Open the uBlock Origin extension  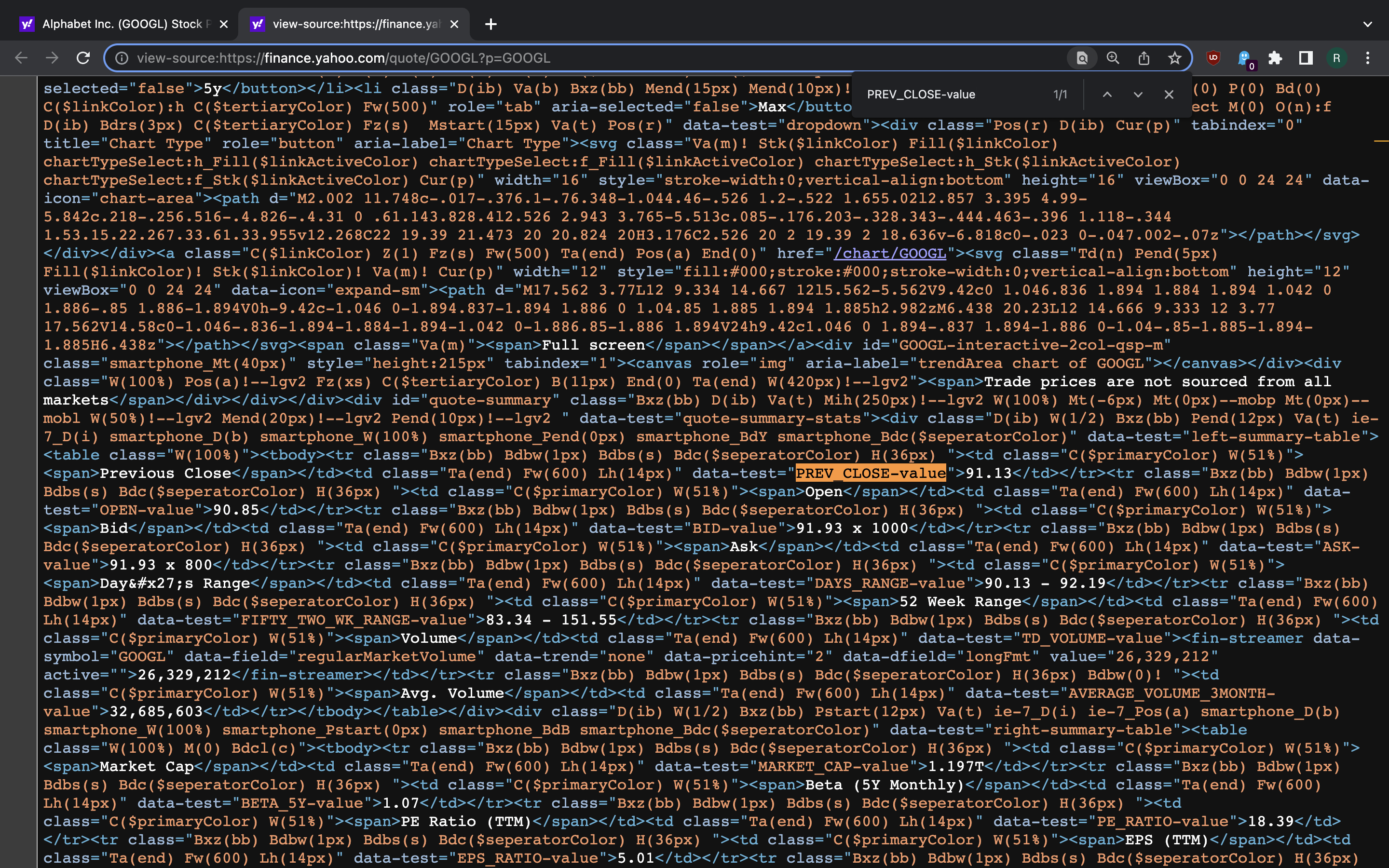(1213, 58)
